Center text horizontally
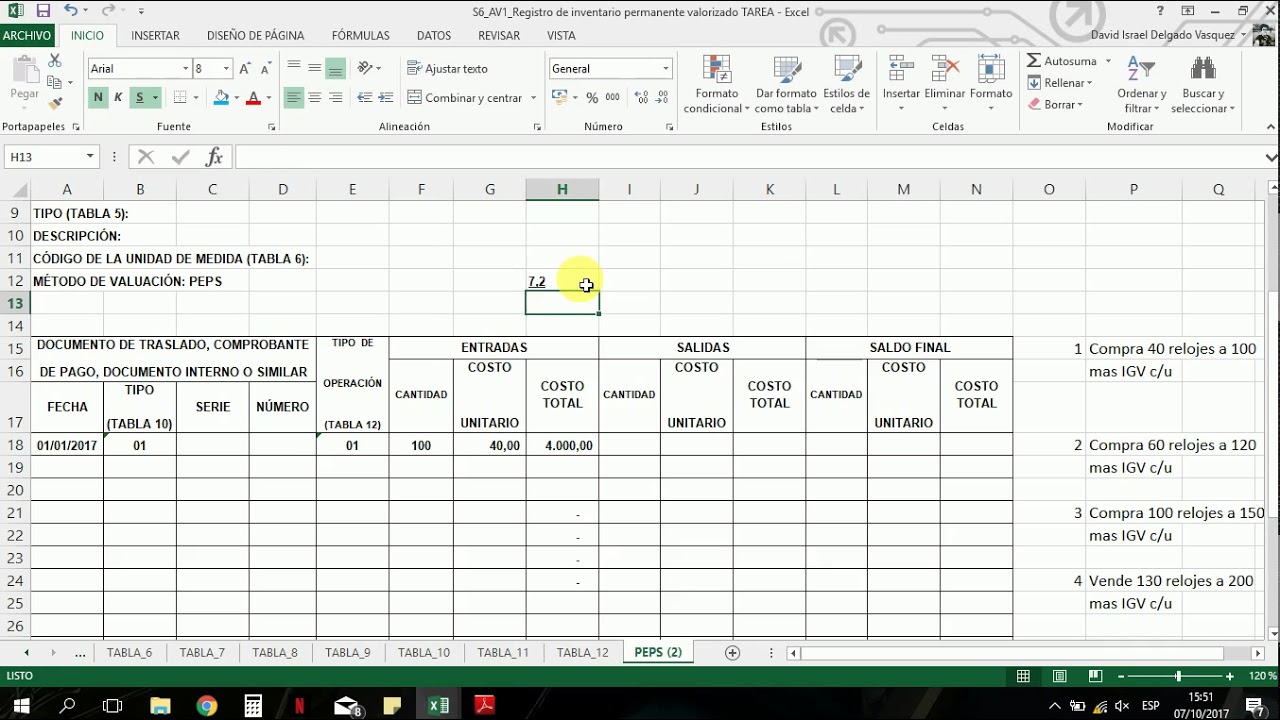1280x720 pixels. (x=314, y=97)
